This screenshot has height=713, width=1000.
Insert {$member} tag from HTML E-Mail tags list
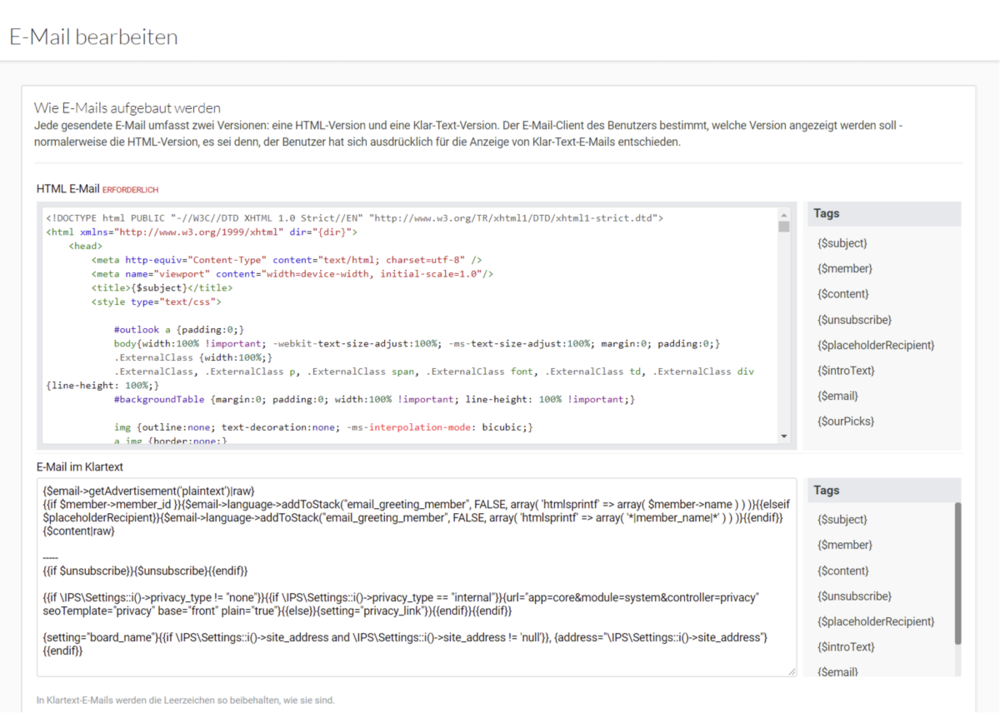pos(844,269)
